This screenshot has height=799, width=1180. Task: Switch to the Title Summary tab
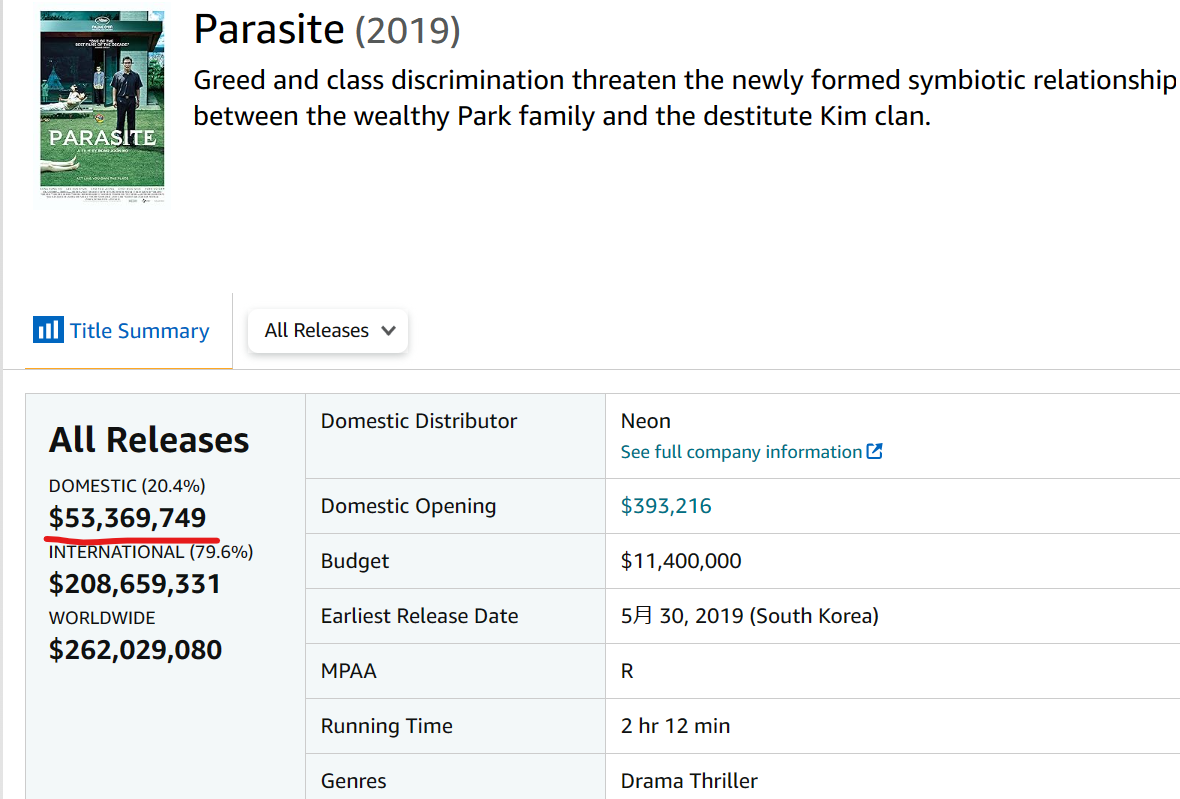139,331
